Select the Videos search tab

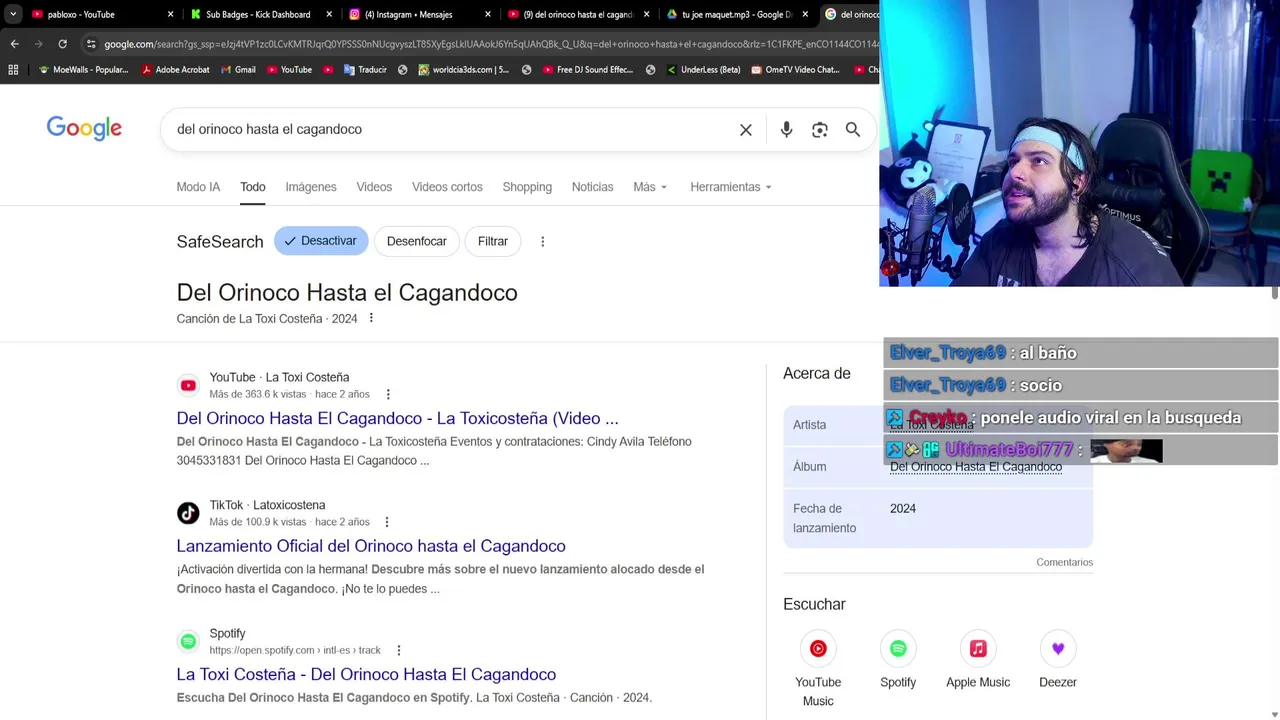(374, 187)
